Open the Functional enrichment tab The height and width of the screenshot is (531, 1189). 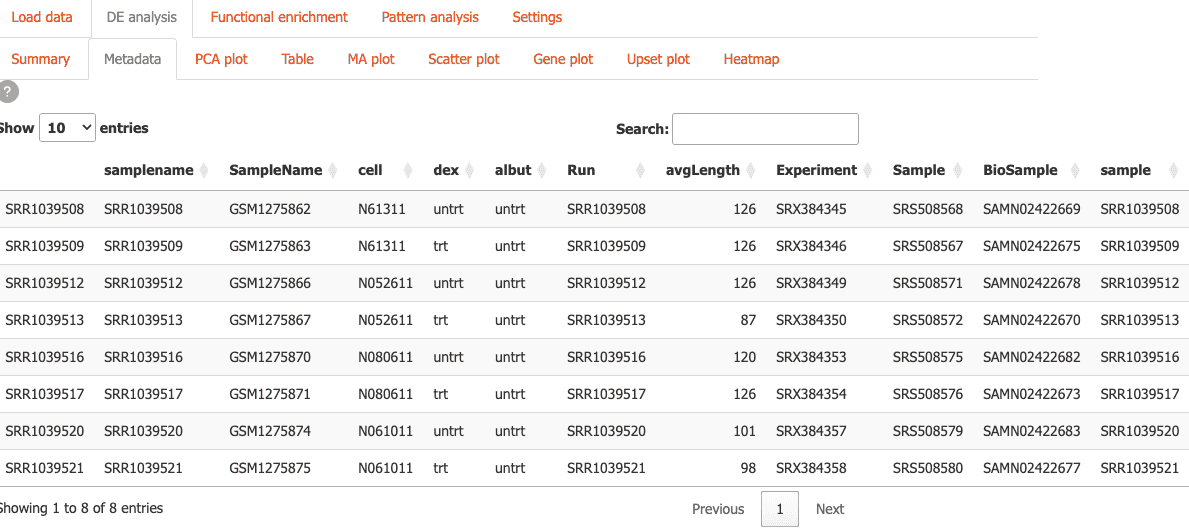(x=279, y=17)
